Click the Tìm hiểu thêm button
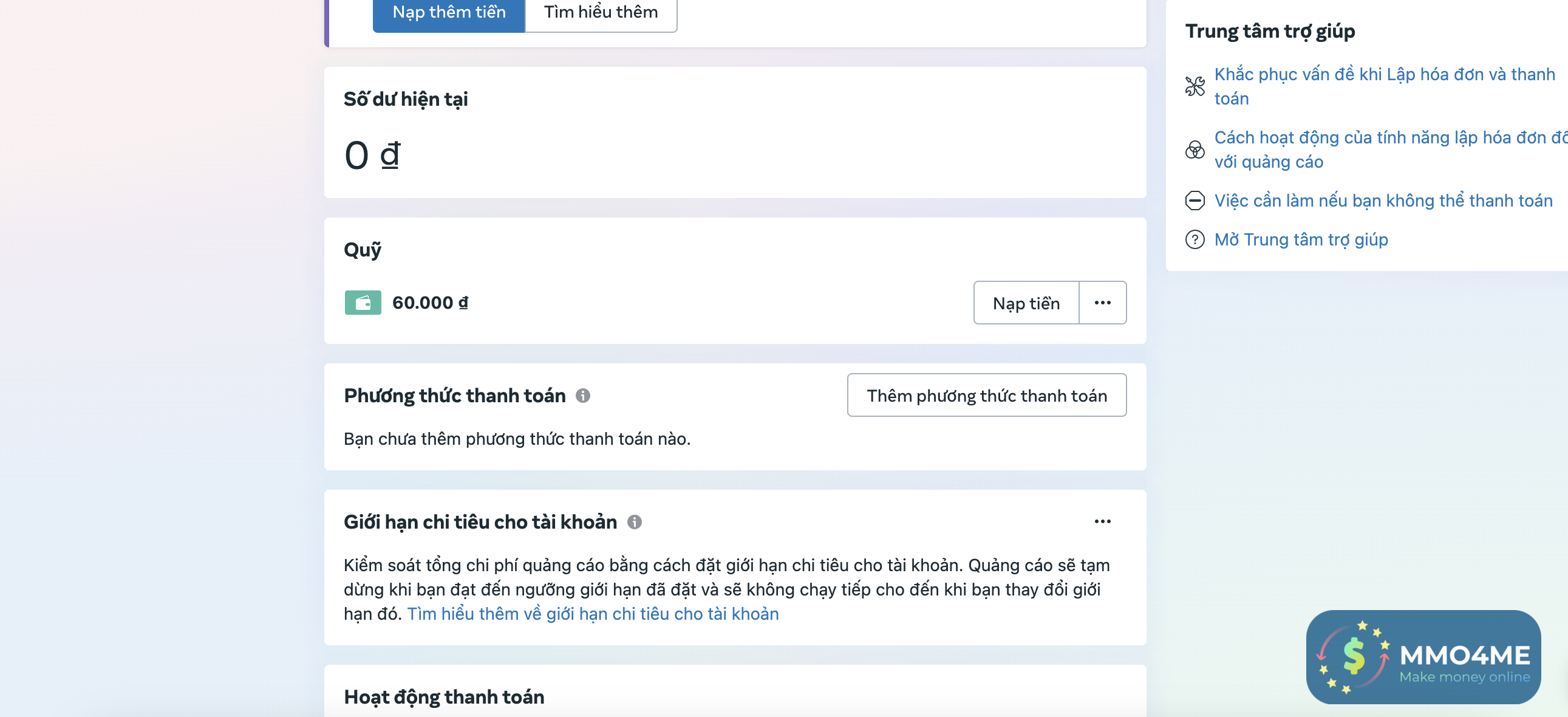This screenshot has height=717, width=1568. (600, 12)
